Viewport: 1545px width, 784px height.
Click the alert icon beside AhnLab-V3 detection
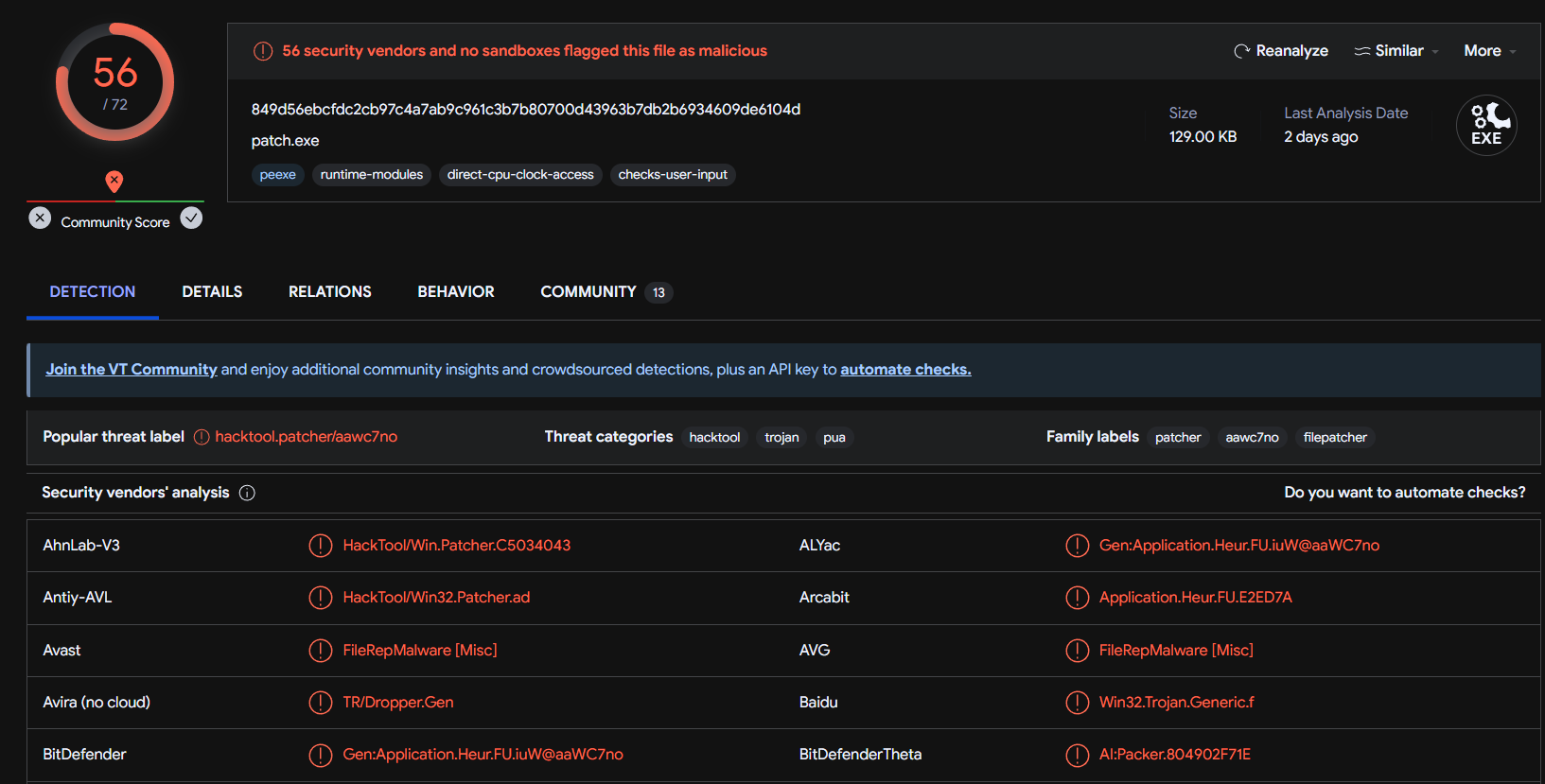321,546
